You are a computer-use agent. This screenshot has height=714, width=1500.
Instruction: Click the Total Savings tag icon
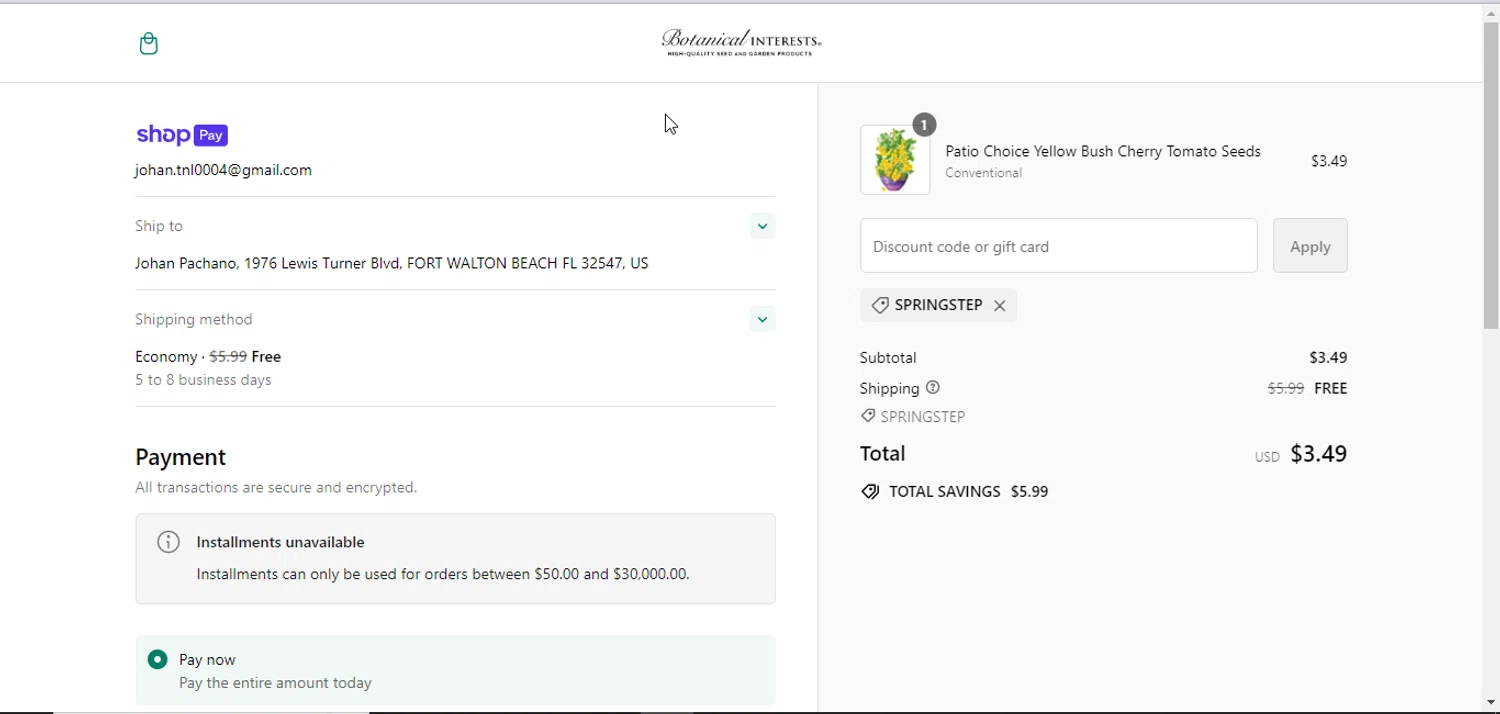pyautogui.click(x=870, y=492)
